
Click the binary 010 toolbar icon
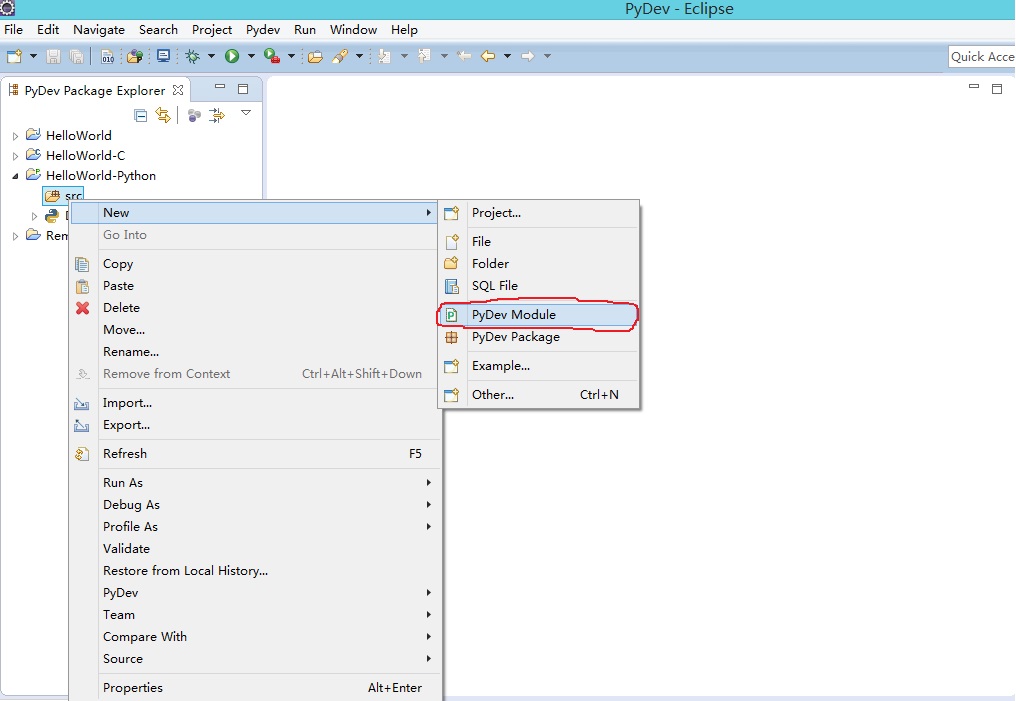pyautogui.click(x=108, y=56)
